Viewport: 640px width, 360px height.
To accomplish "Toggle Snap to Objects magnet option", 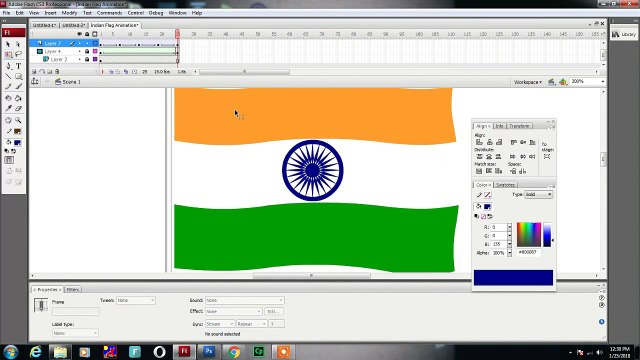I will (x=9, y=160).
